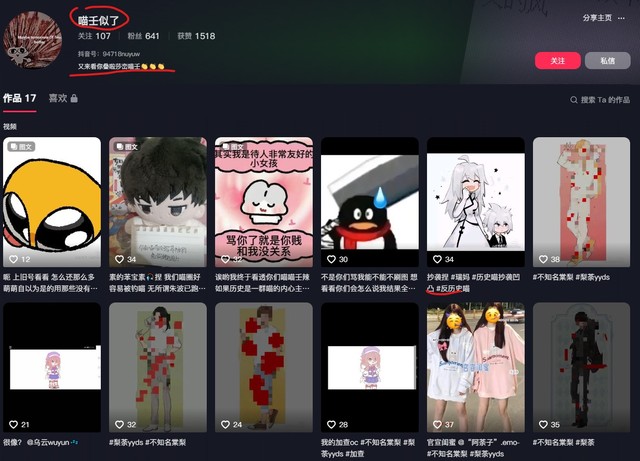
Task: Tap the heart icon with 21 likes
Action: click(13, 424)
